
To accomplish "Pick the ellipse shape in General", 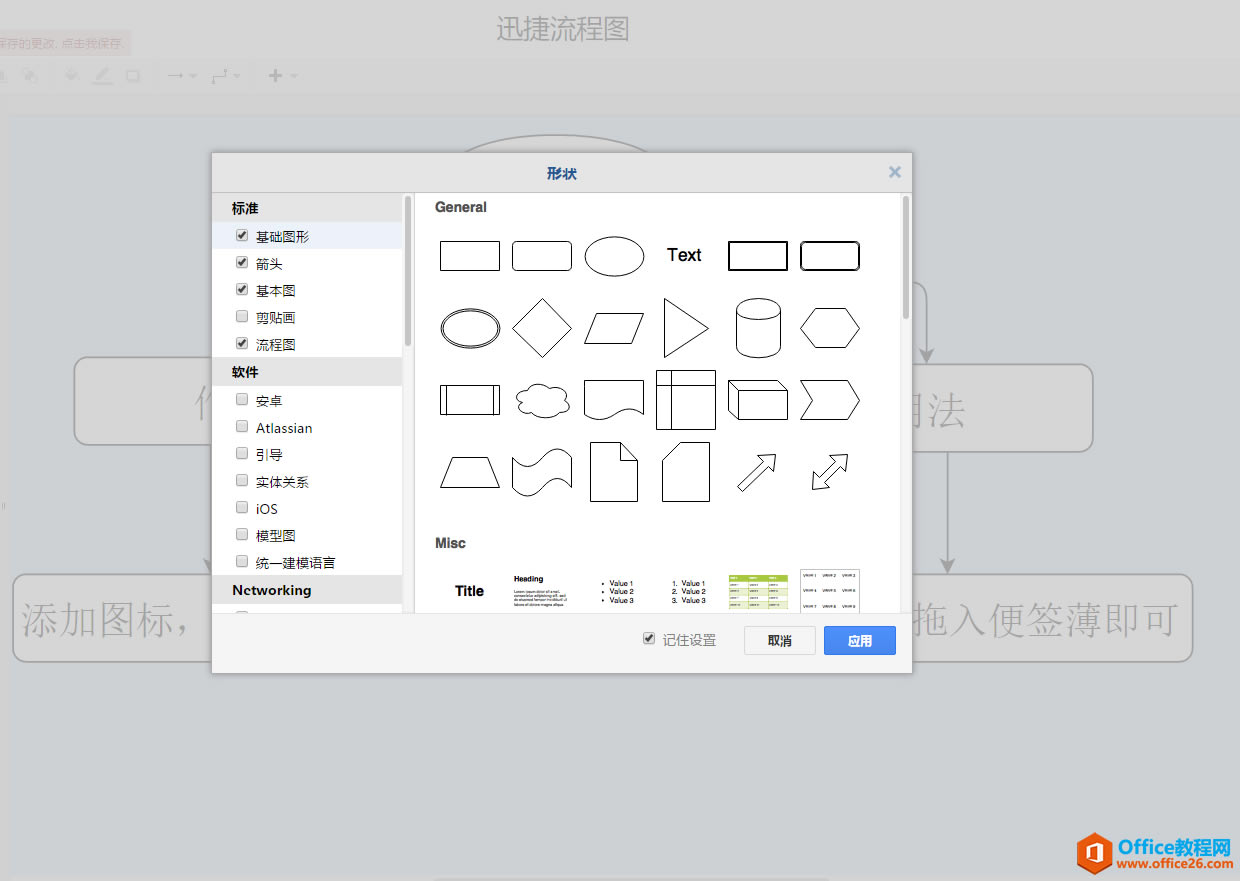I will 614,255.
